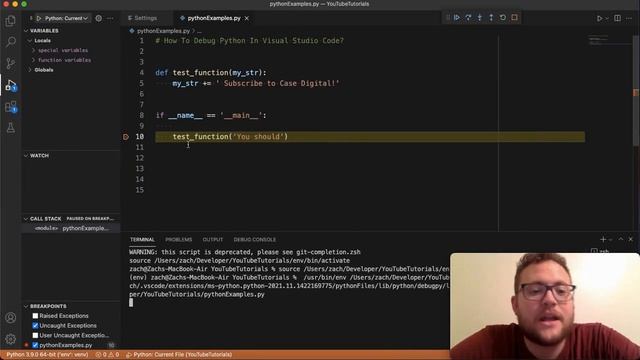Click the PAUSED ON BREAKPOINT label in Call Stack

[90, 219]
